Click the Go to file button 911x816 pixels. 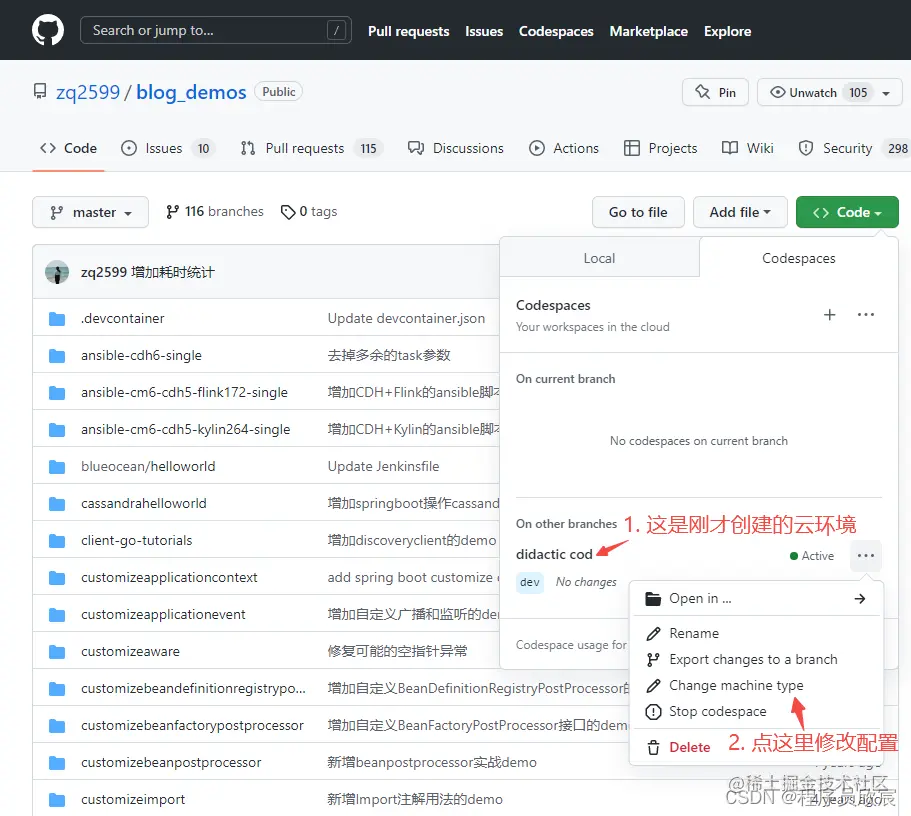click(x=638, y=212)
